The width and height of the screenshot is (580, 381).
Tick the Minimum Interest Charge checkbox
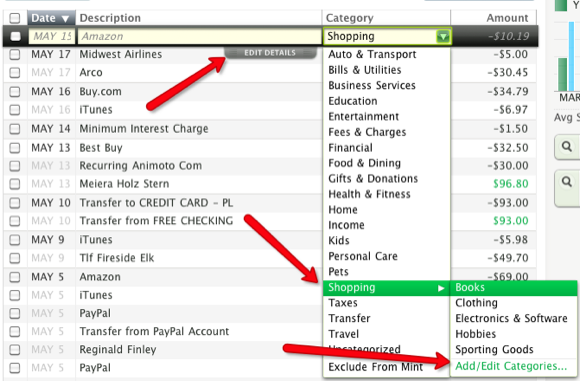click(x=15, y=129)
